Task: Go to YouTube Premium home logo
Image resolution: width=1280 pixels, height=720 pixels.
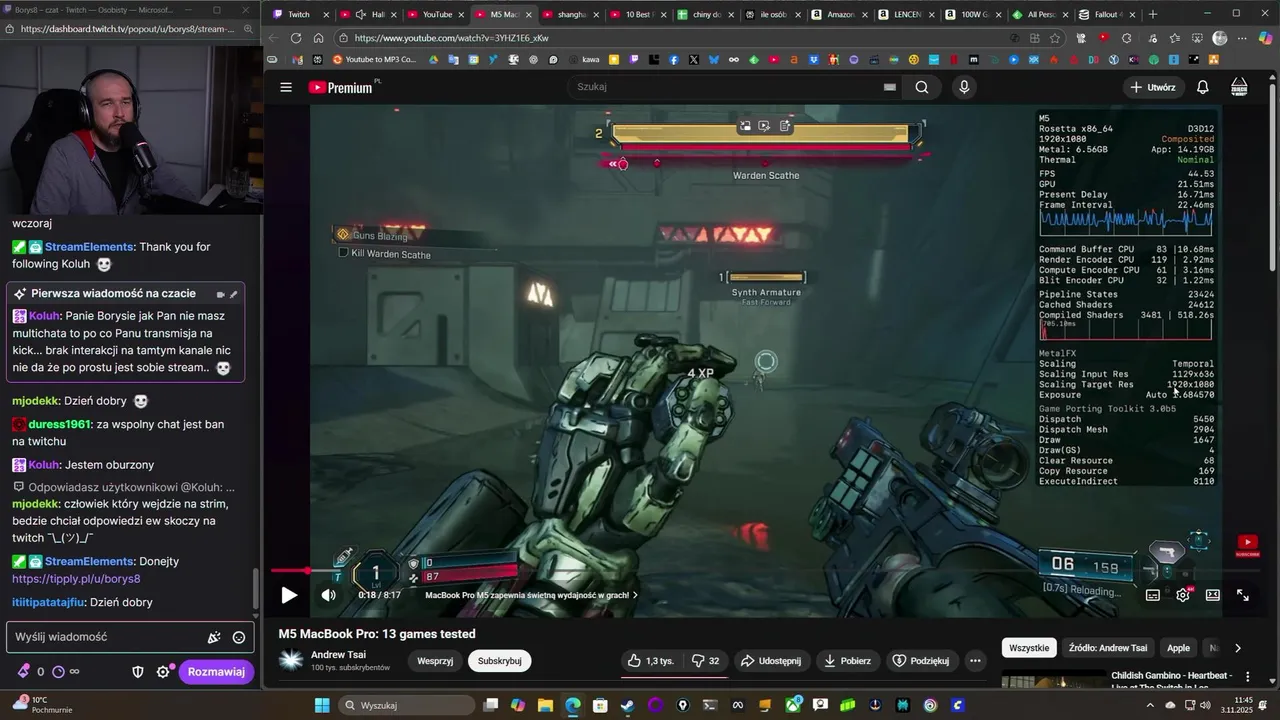Action: pyautogui.click(x=343, y=87)
